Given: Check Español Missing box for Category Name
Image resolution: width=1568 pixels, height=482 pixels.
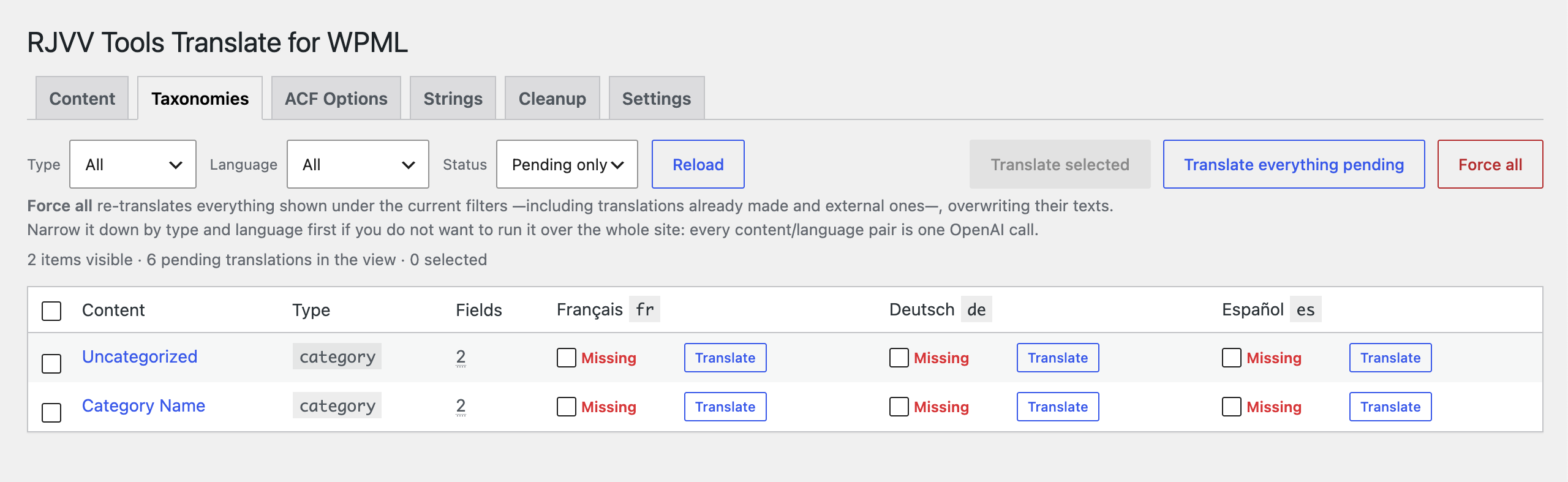Looking at the screenshot, I should point(1232,407).
